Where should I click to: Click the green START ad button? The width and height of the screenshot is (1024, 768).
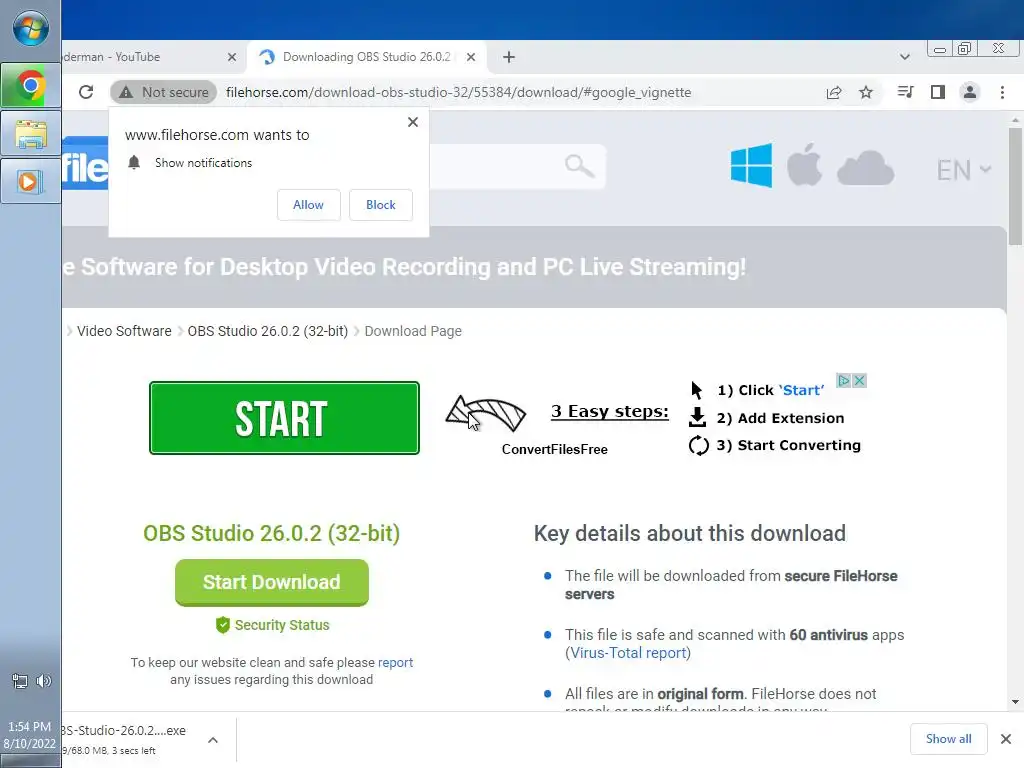284,418
